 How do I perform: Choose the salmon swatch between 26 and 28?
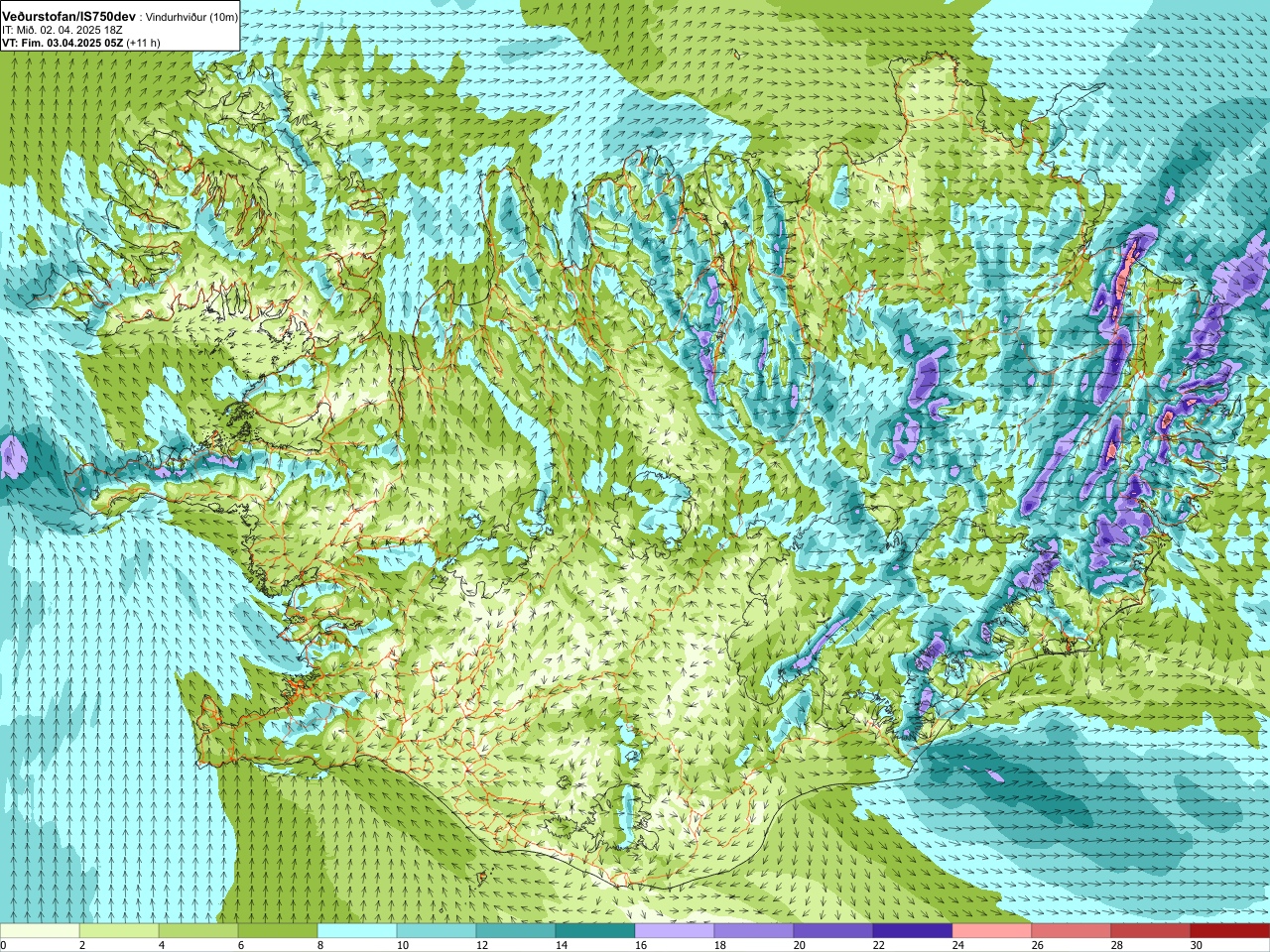point(1072,931)
